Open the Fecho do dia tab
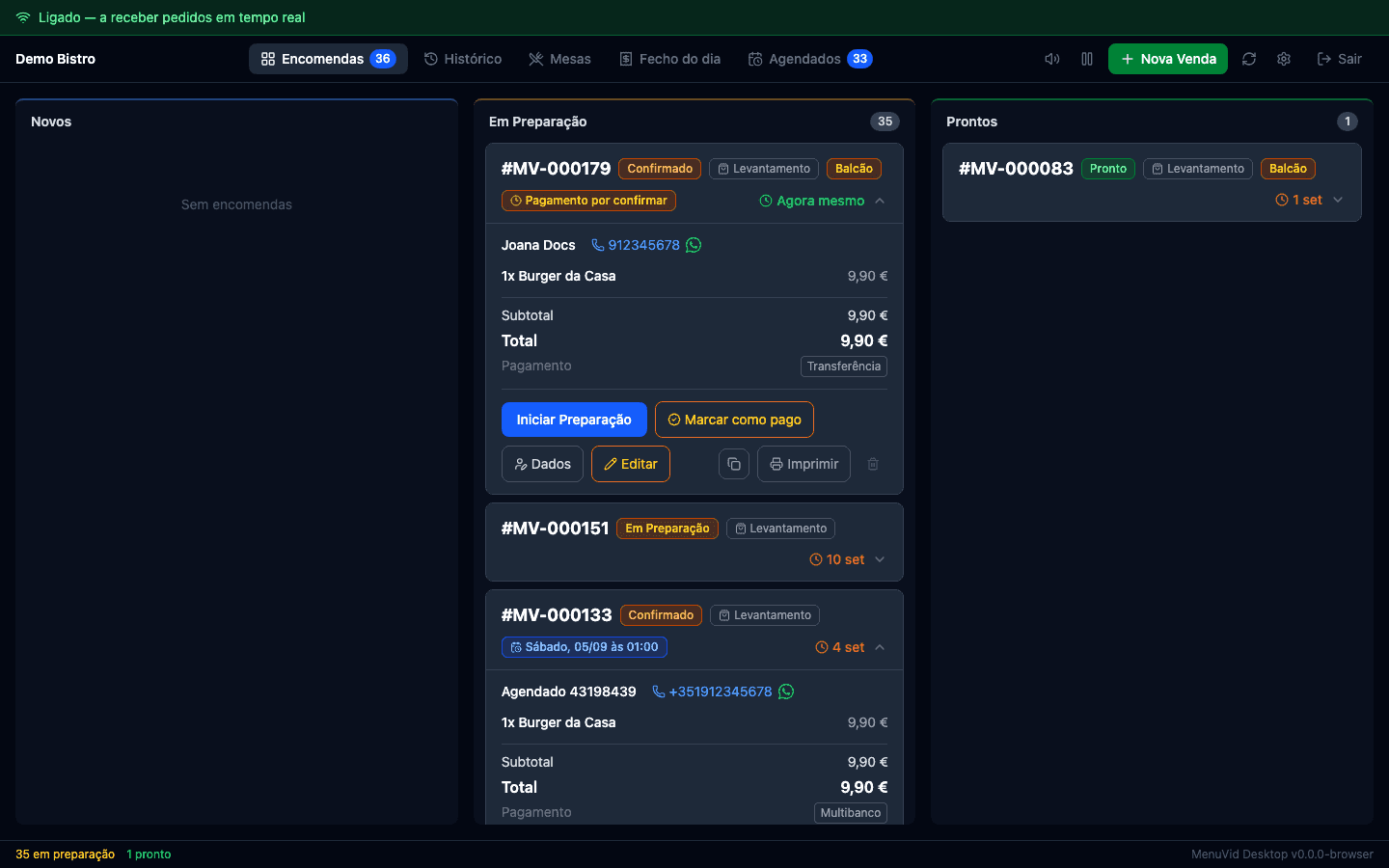The image size is (1389, 868). 670,59
